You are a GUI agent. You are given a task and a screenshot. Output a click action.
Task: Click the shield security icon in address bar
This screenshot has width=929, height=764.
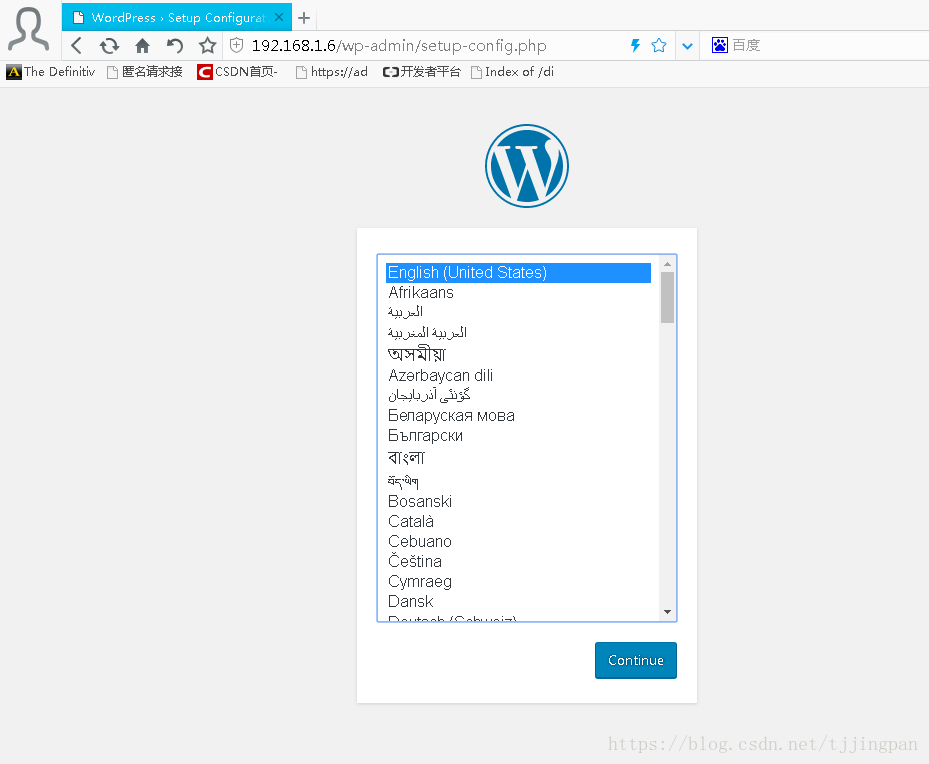click(236, 45)
